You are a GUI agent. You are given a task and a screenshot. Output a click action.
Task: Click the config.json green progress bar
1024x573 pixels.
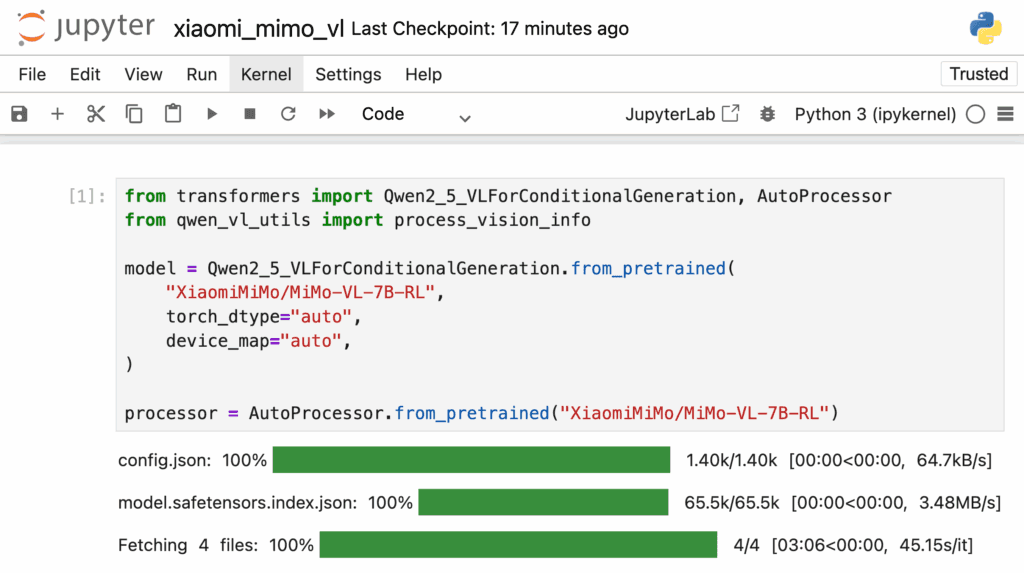(472, 460)
